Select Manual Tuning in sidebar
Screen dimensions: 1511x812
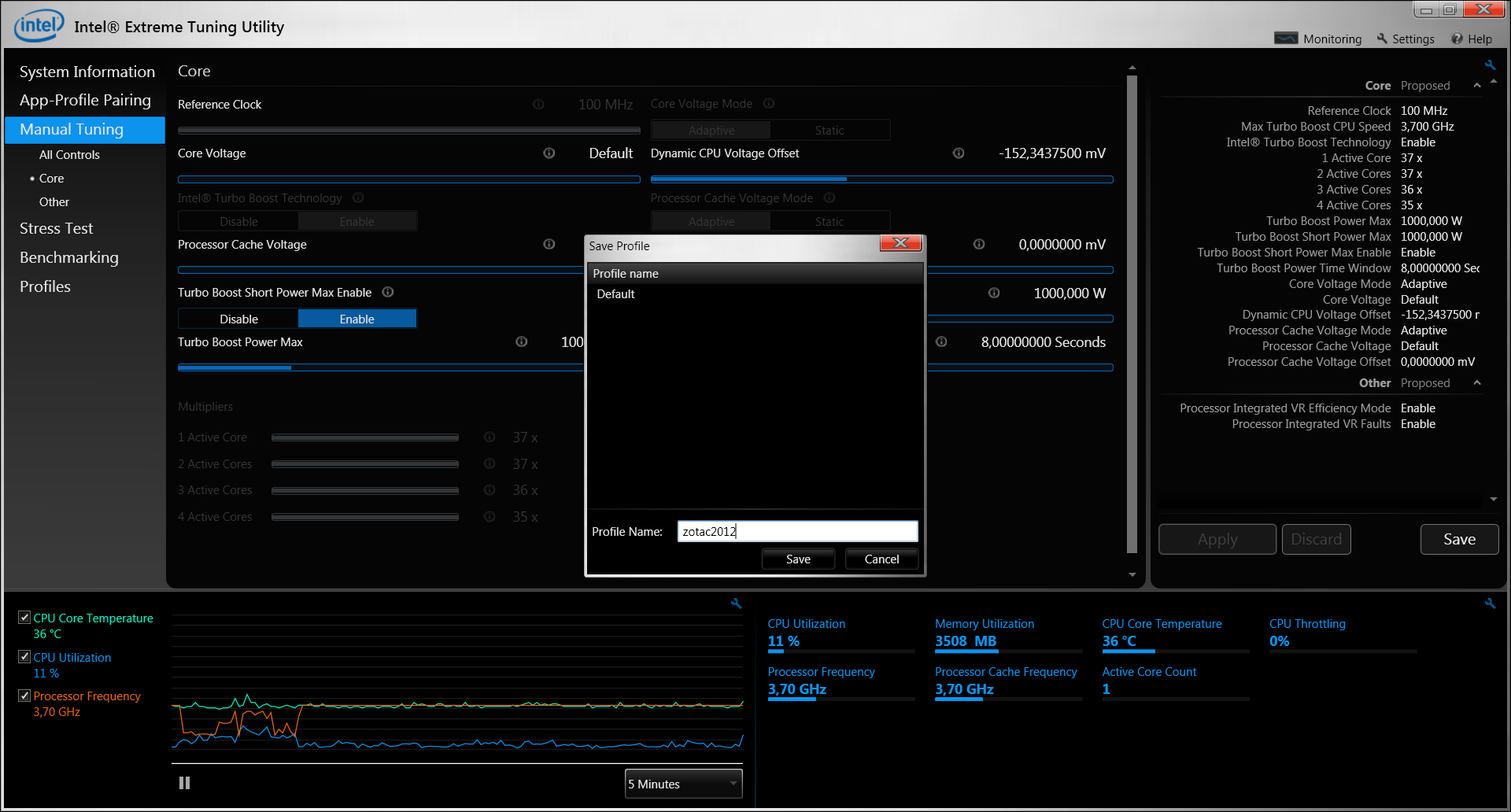(85, 130)
